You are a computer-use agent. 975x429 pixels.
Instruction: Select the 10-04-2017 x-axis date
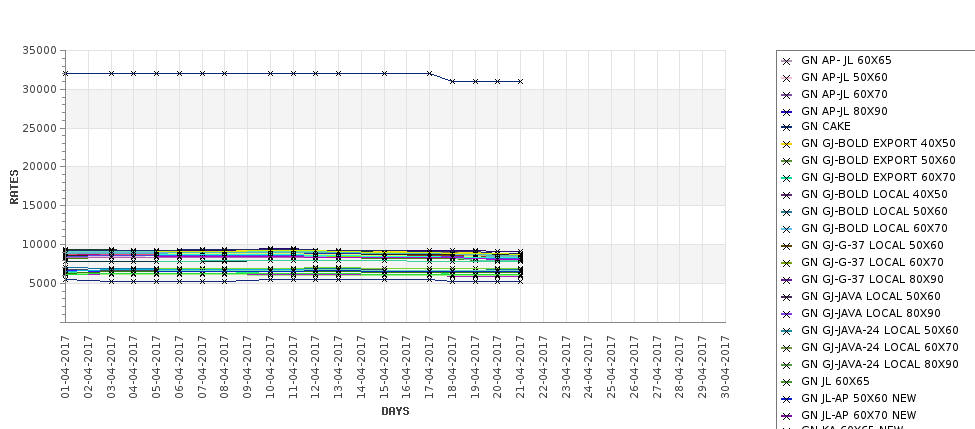click(x=270, y=367)
